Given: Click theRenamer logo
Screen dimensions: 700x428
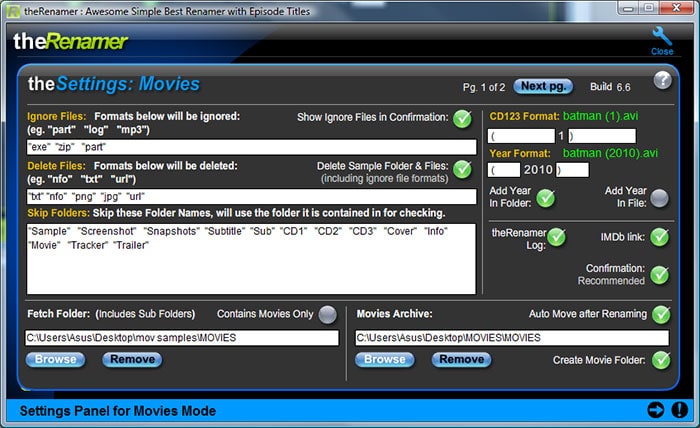Looking at the screenshot, I should (x=71, y=42).
